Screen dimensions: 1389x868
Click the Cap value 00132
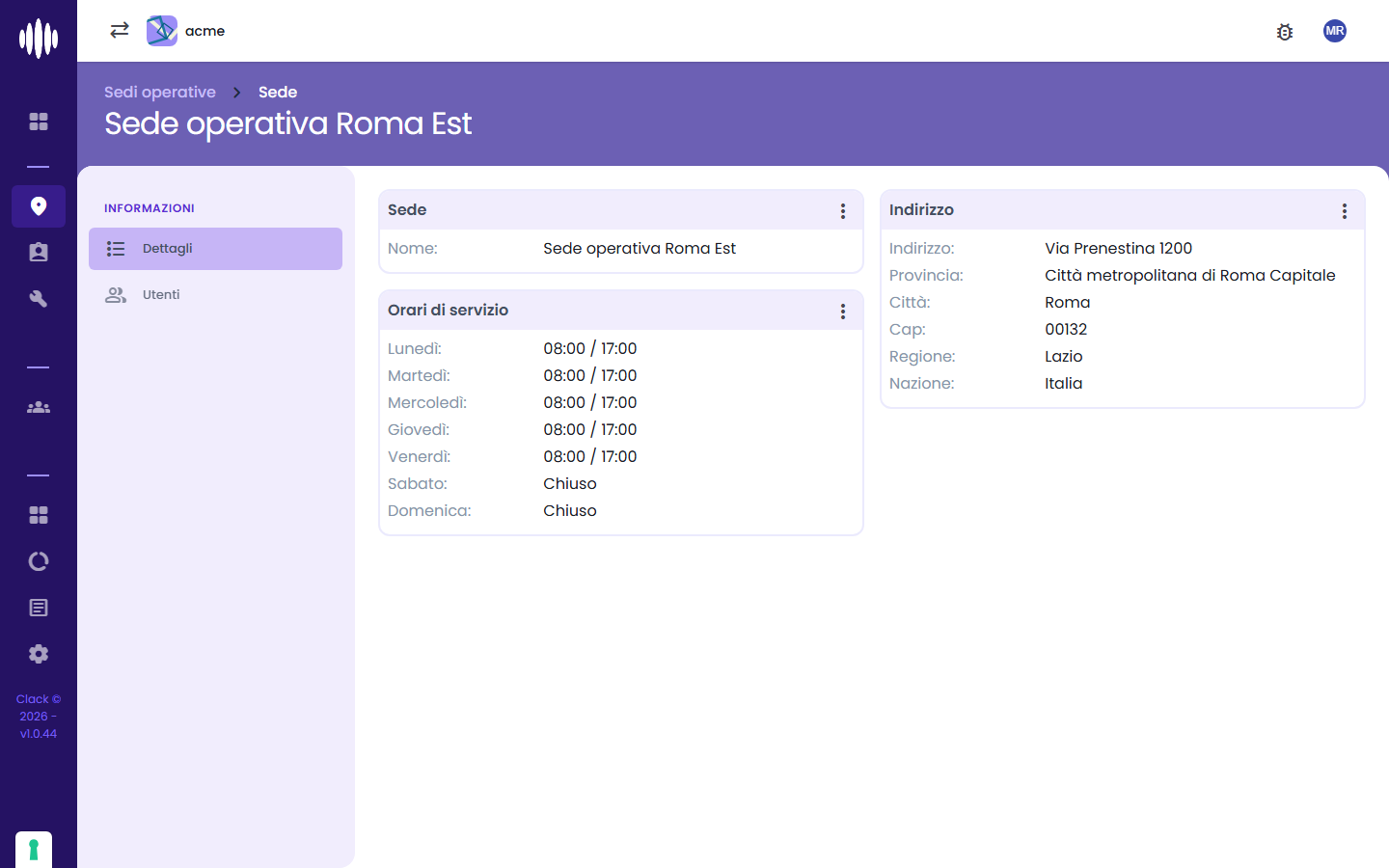coord(1066,329)
